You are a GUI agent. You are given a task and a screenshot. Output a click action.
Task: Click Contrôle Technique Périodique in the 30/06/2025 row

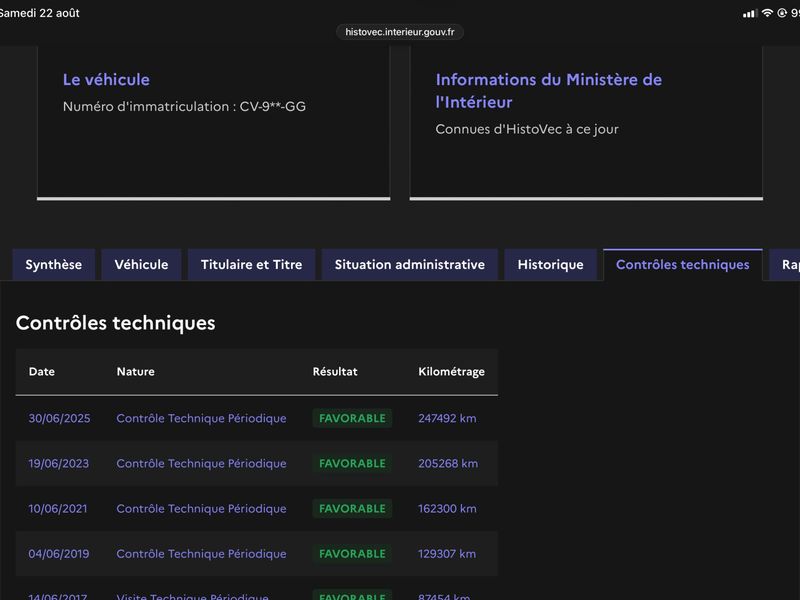pyautogui.click(x=202, y=418)
